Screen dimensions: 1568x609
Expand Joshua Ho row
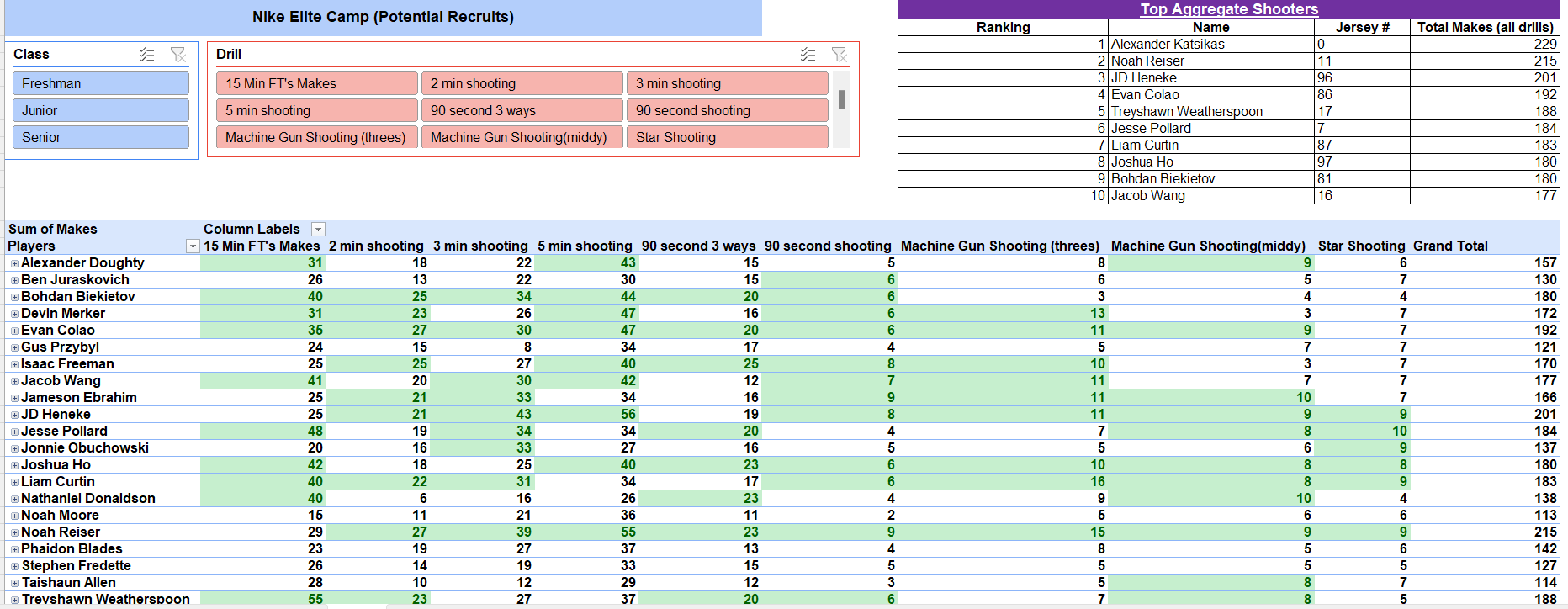point(14,465)
